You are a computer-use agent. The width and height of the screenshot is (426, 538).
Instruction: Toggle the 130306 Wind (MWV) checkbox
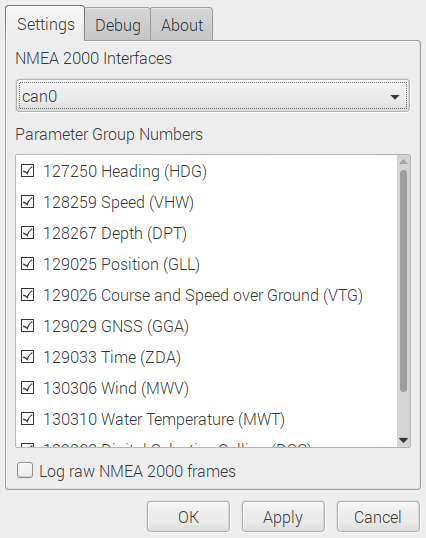click(x=27, y=388)
